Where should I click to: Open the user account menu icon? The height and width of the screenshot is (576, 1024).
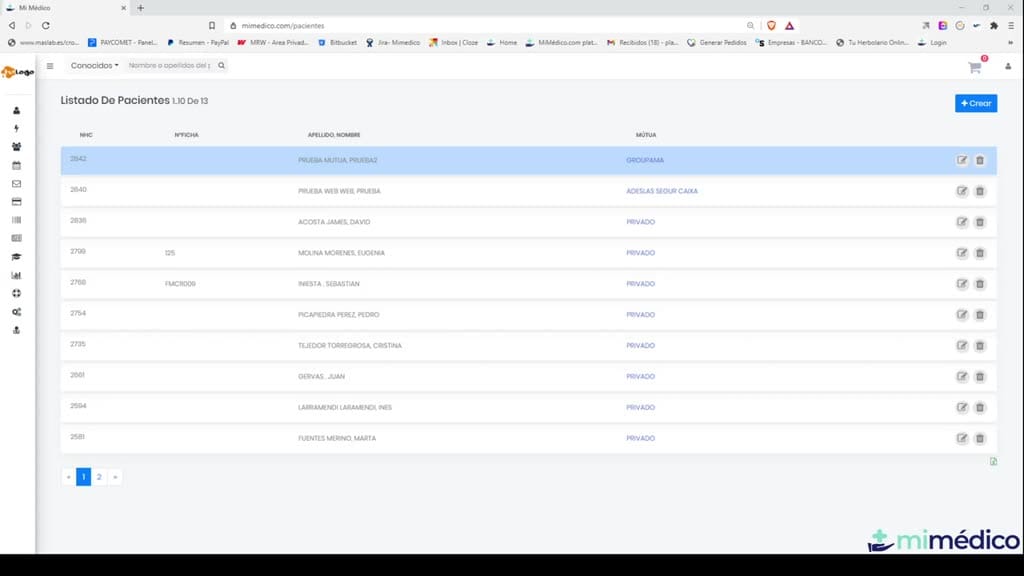[1008, 67]
